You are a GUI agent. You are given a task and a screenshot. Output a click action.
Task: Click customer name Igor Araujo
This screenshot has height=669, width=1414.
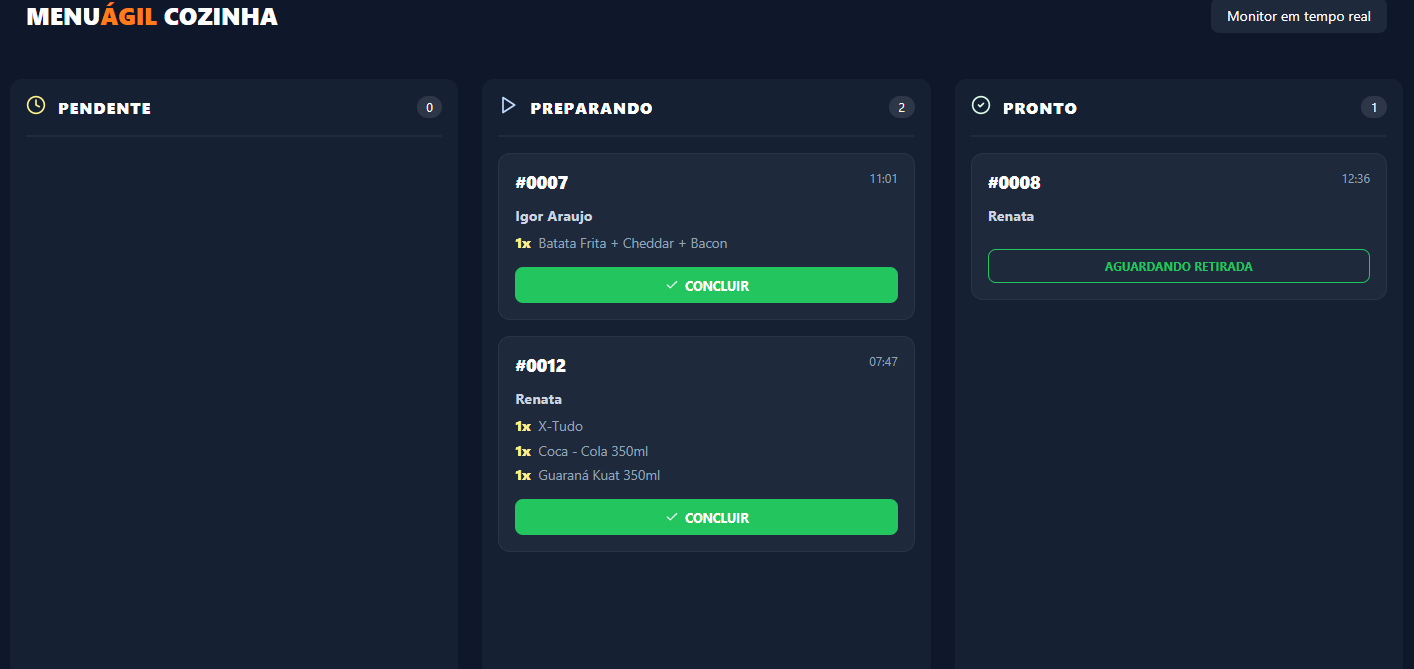pyautogui.click(x=554, y=217)
